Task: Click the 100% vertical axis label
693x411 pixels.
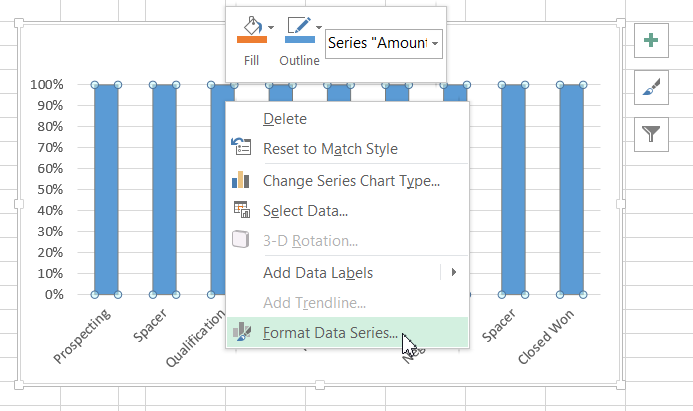Action: pyautogui.click(x=48, y=84)
